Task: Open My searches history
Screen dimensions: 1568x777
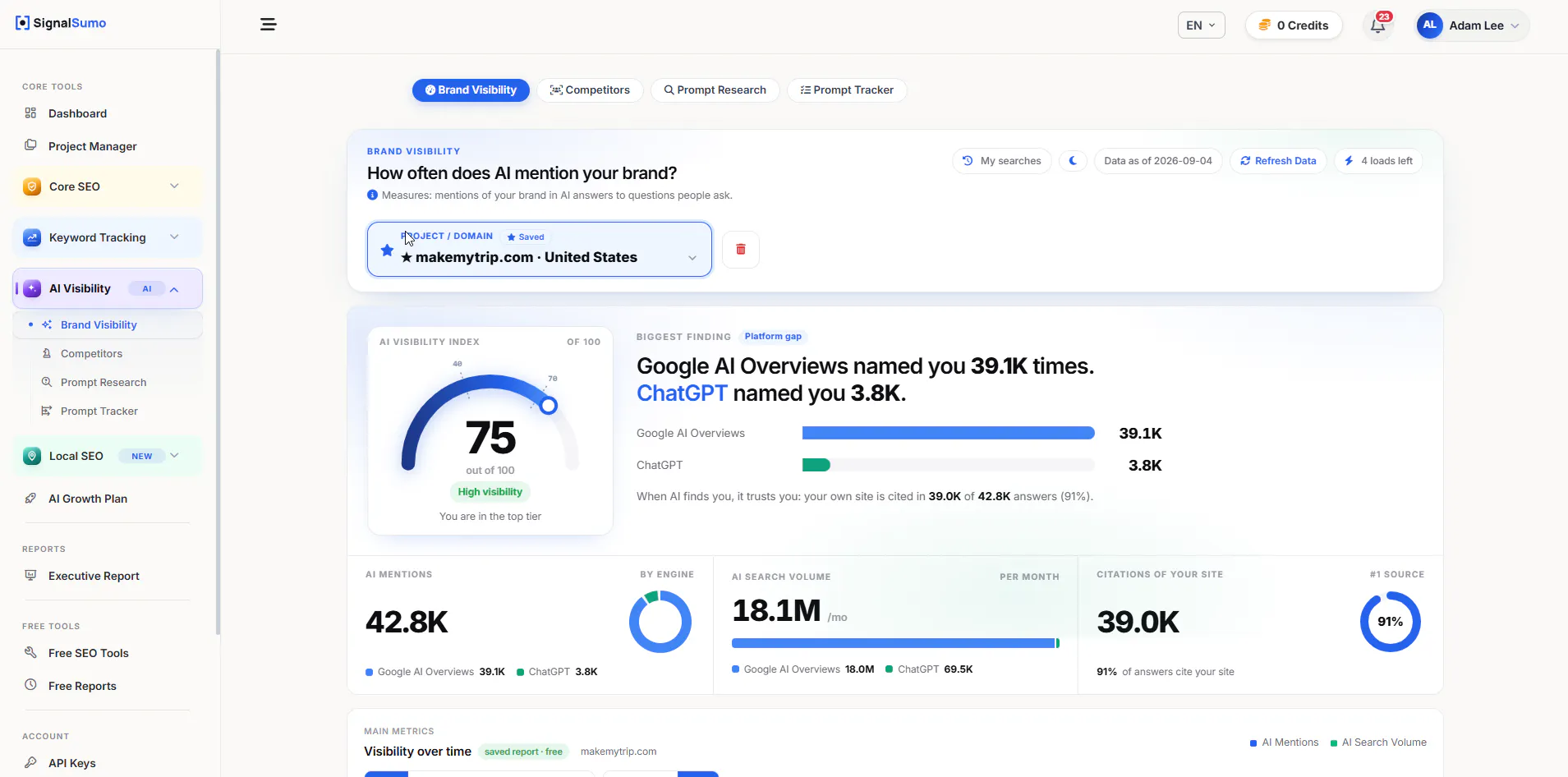Action: pos(1002,161)
